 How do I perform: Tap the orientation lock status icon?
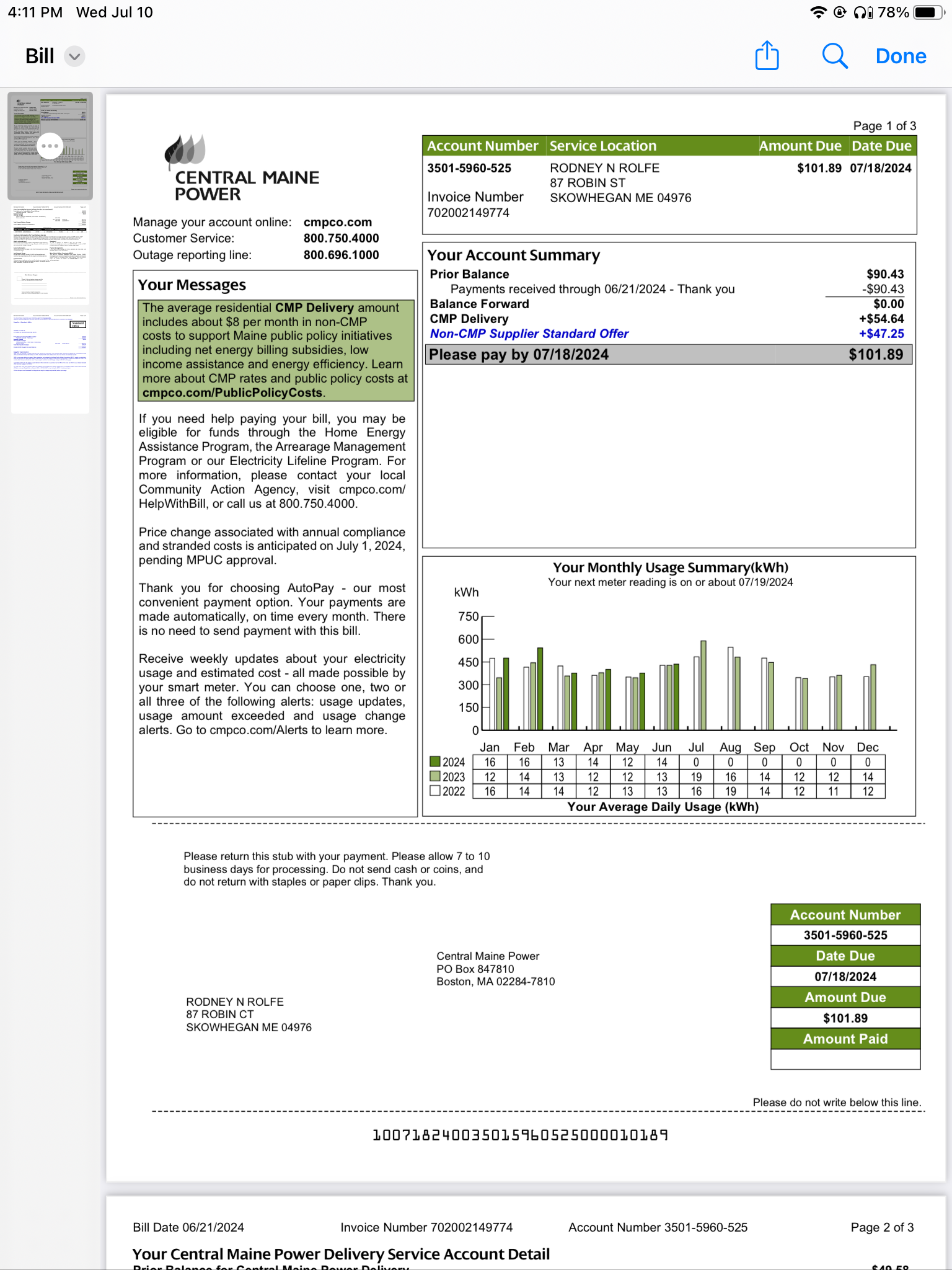(840, 12)
